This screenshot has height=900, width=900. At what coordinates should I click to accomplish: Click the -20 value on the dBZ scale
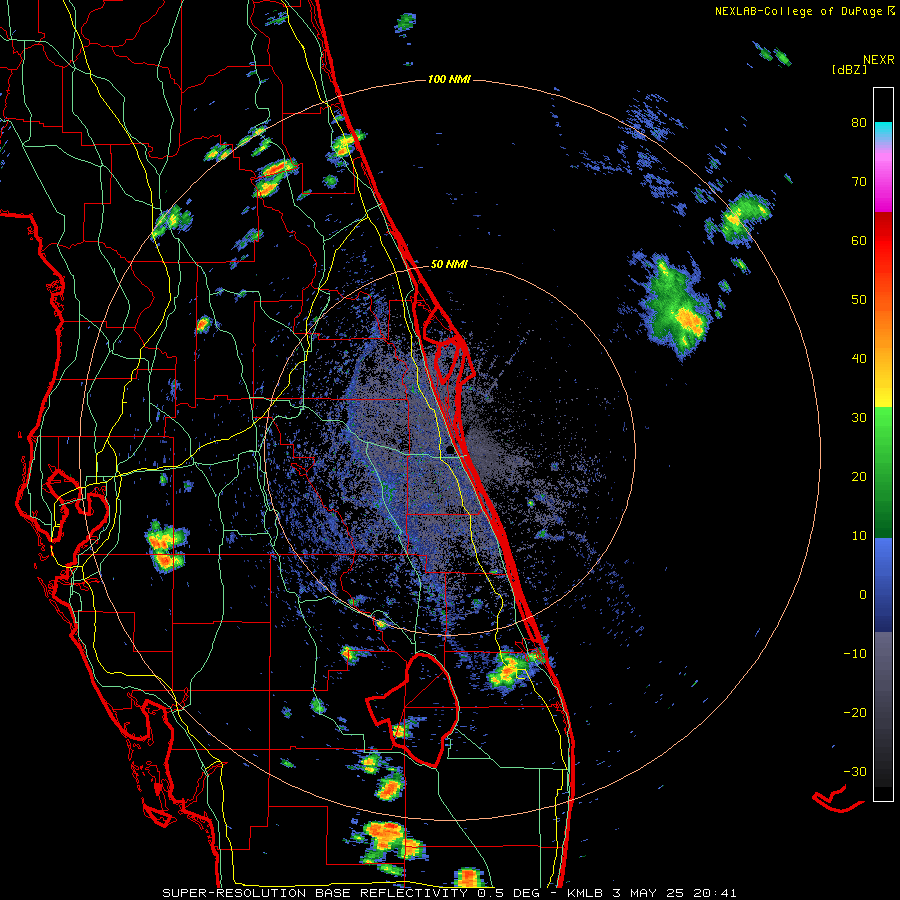[855, 712]
